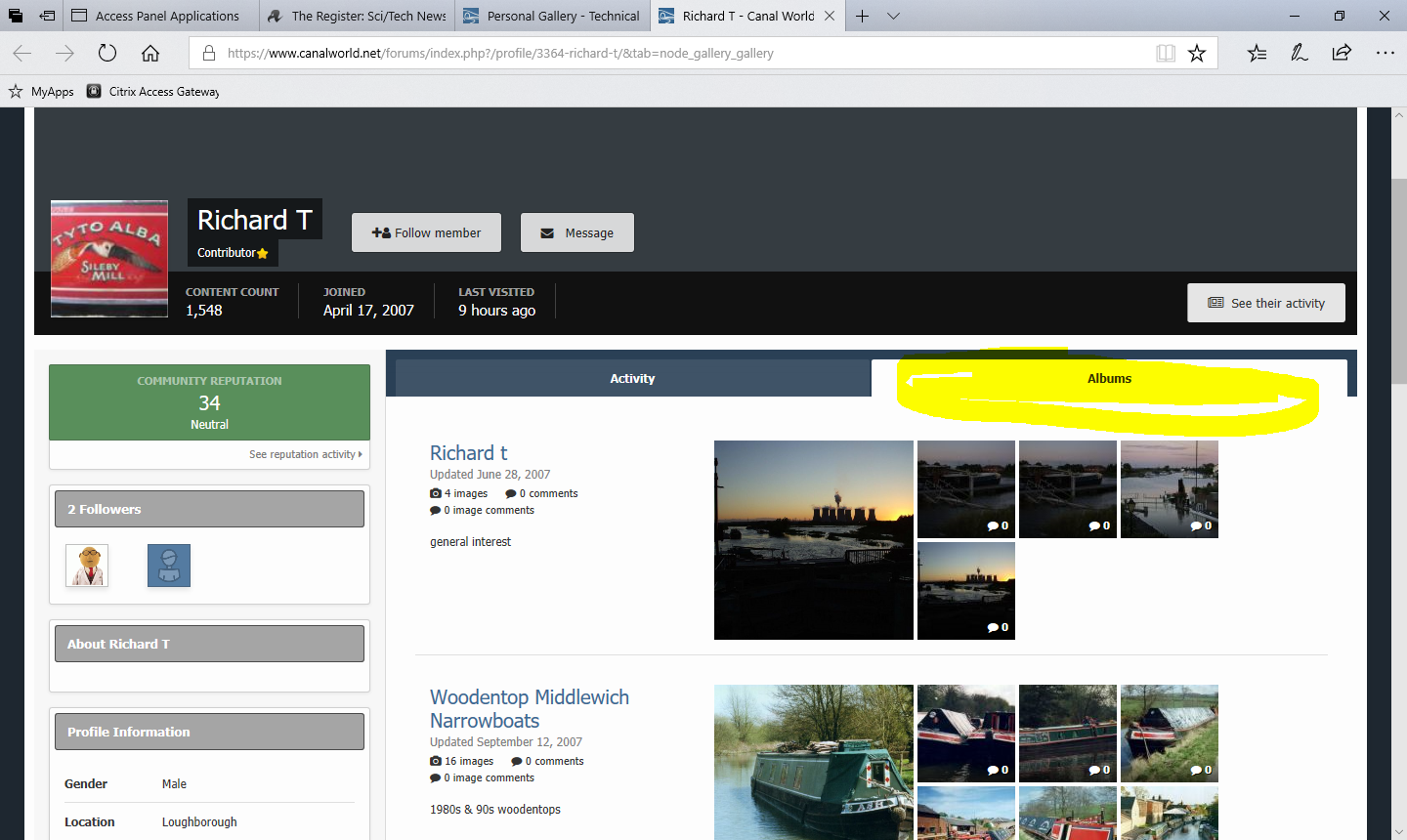
Task: Close the Richard T - Canal World tab
Action: [x=830, y=16]
